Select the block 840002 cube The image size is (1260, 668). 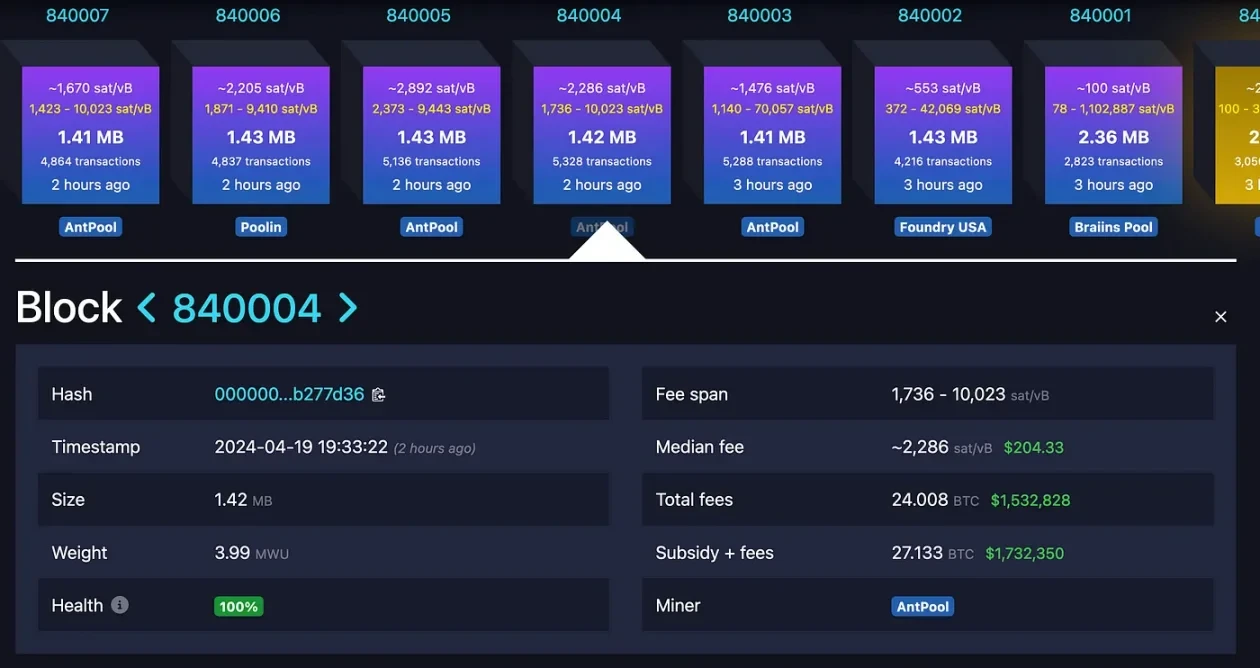(943, 135)
